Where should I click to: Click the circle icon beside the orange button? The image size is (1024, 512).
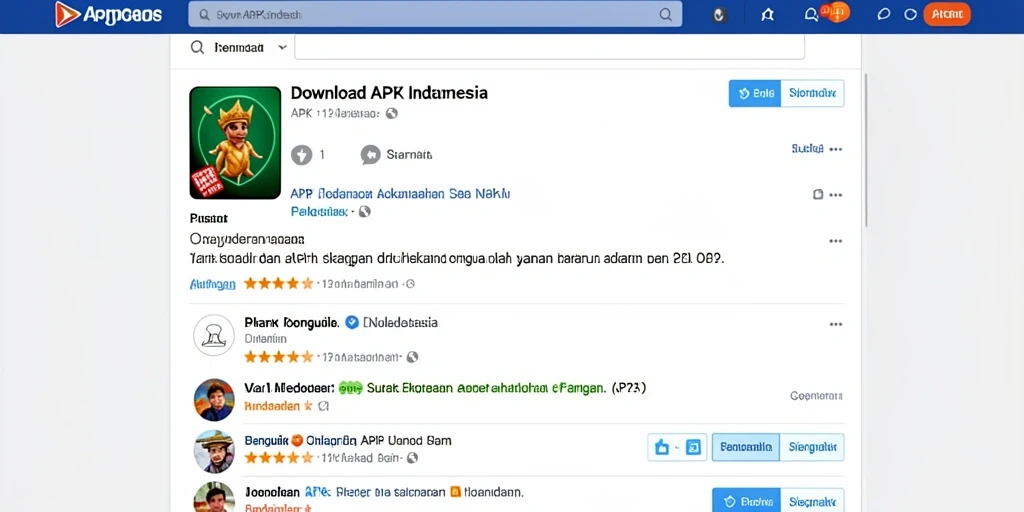[910, 14]
